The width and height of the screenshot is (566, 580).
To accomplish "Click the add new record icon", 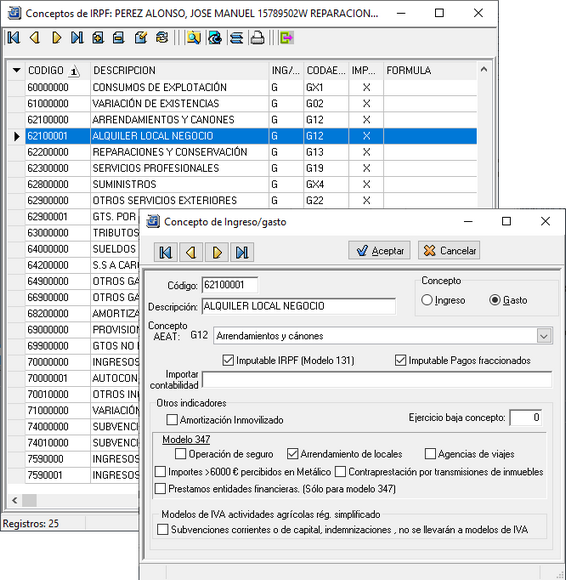I will 98,38.
